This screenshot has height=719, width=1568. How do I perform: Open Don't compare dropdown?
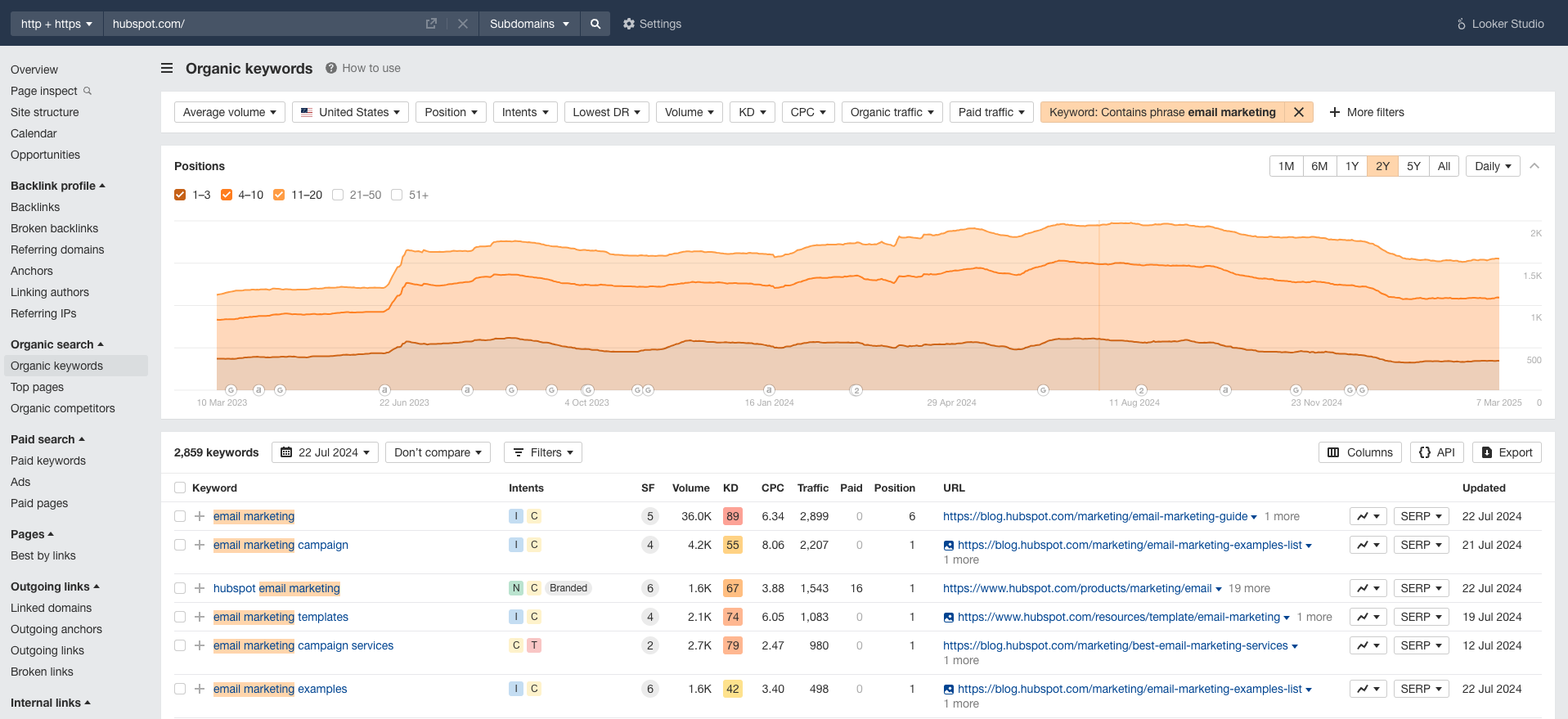[x=438, y=452]
